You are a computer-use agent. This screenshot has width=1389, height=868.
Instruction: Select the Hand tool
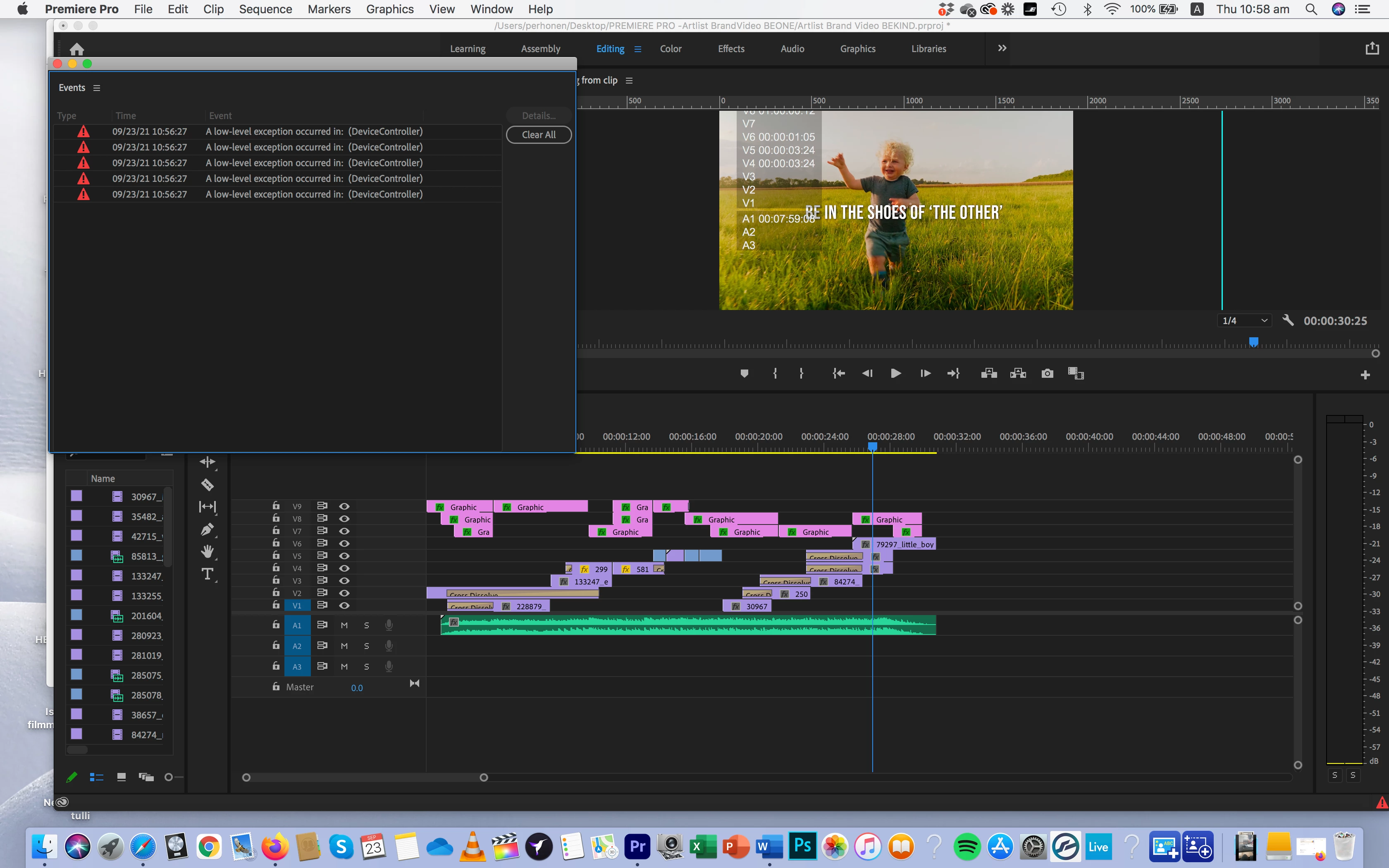[207, 552]
